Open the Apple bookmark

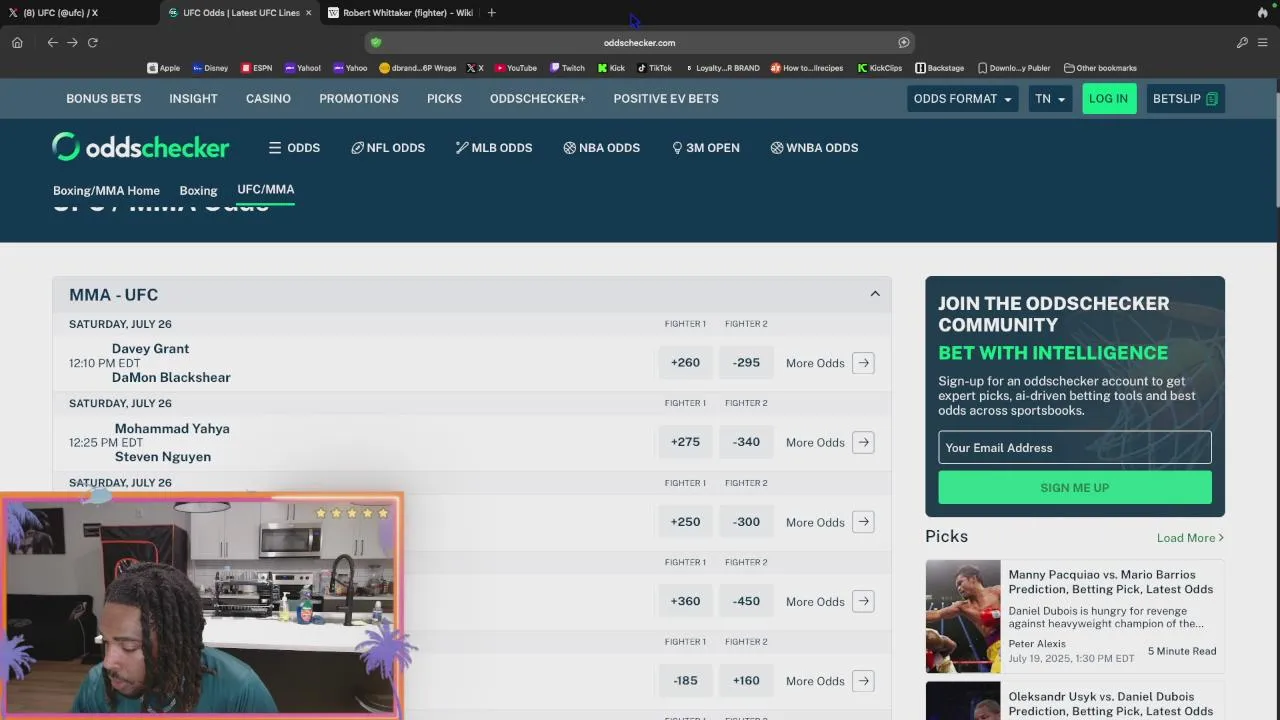164,68
